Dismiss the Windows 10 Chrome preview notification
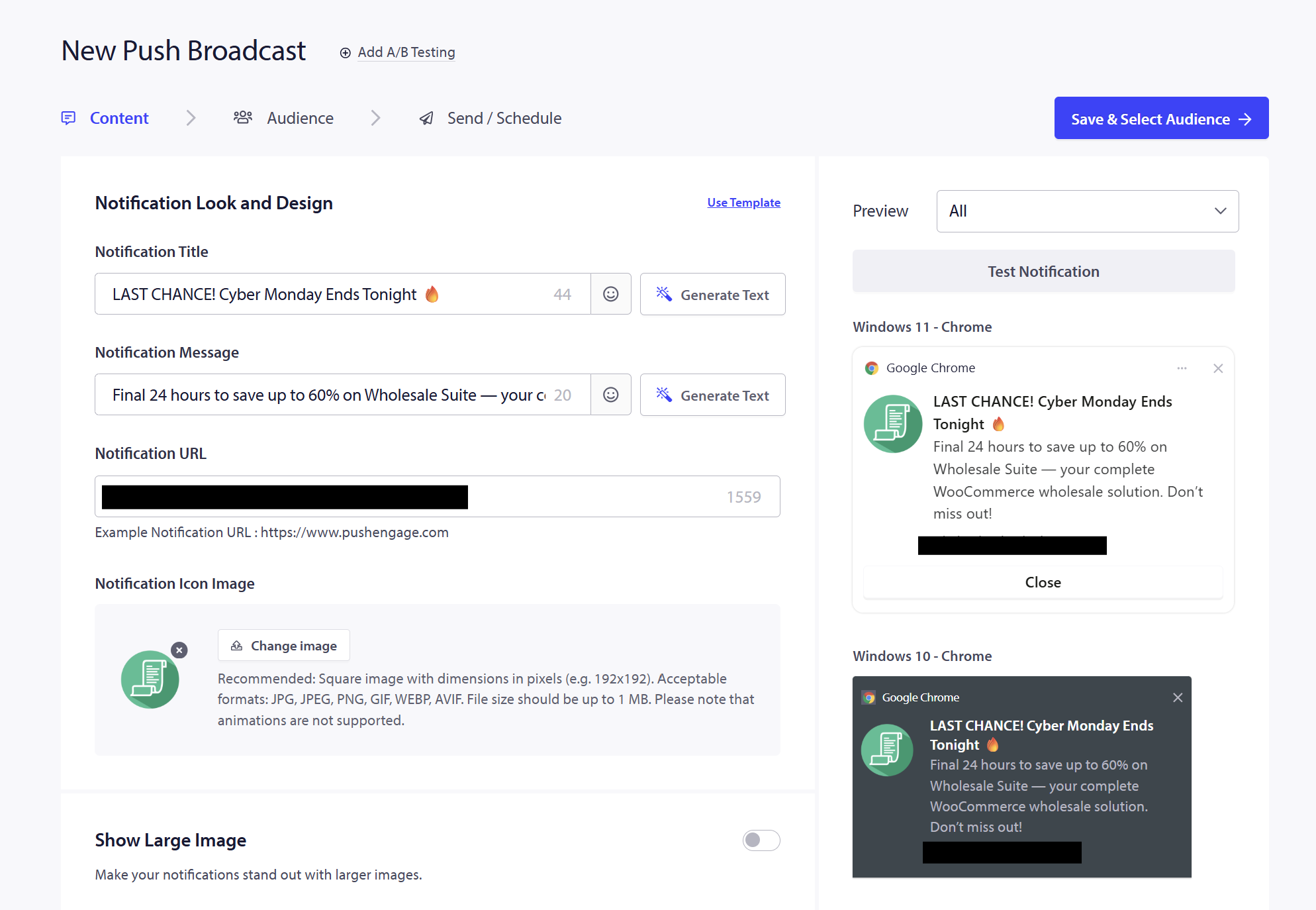The height and width of the screenshot is (910, 1316). (1178, 697)
